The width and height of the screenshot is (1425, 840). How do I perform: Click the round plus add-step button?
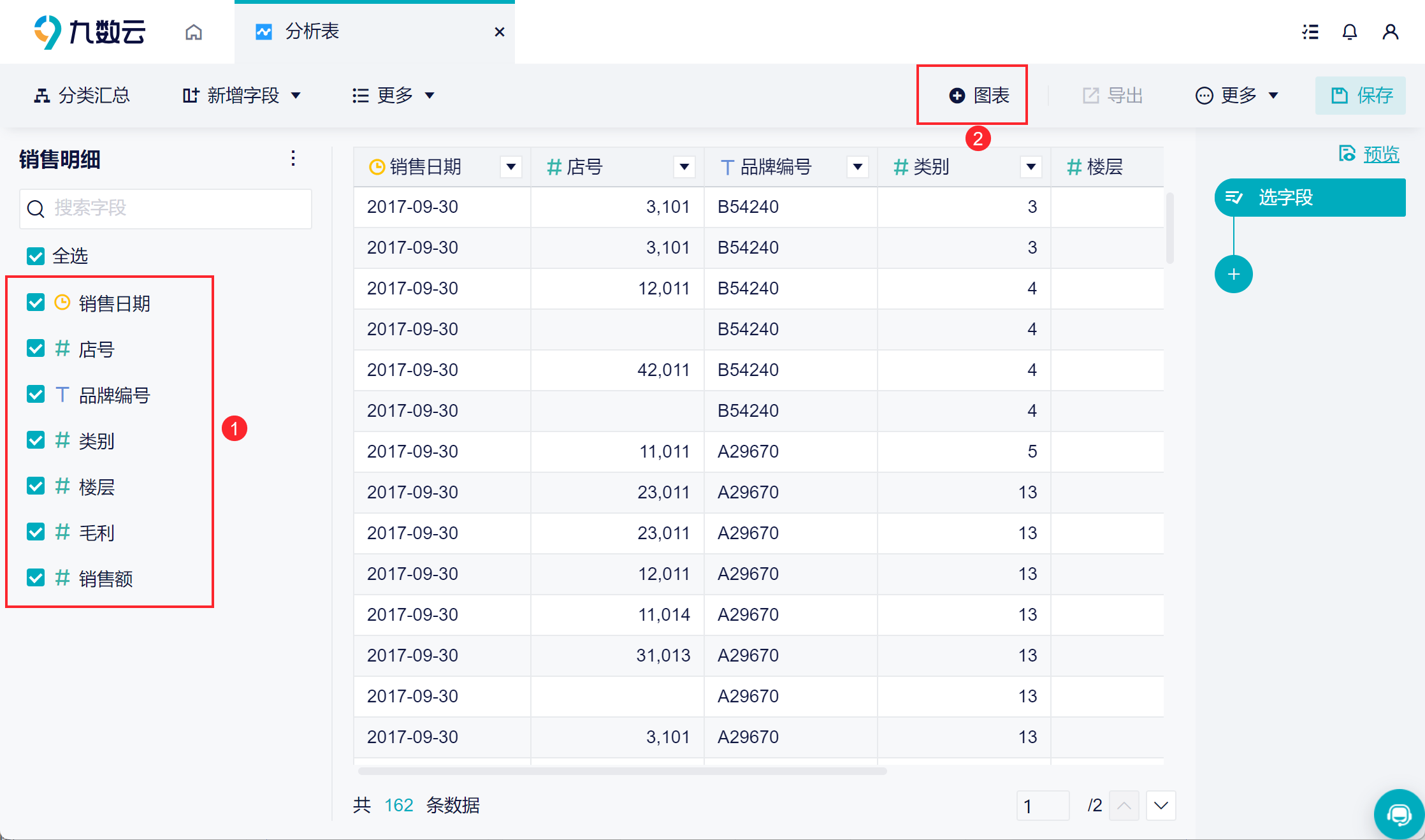tap(1233, 274)
